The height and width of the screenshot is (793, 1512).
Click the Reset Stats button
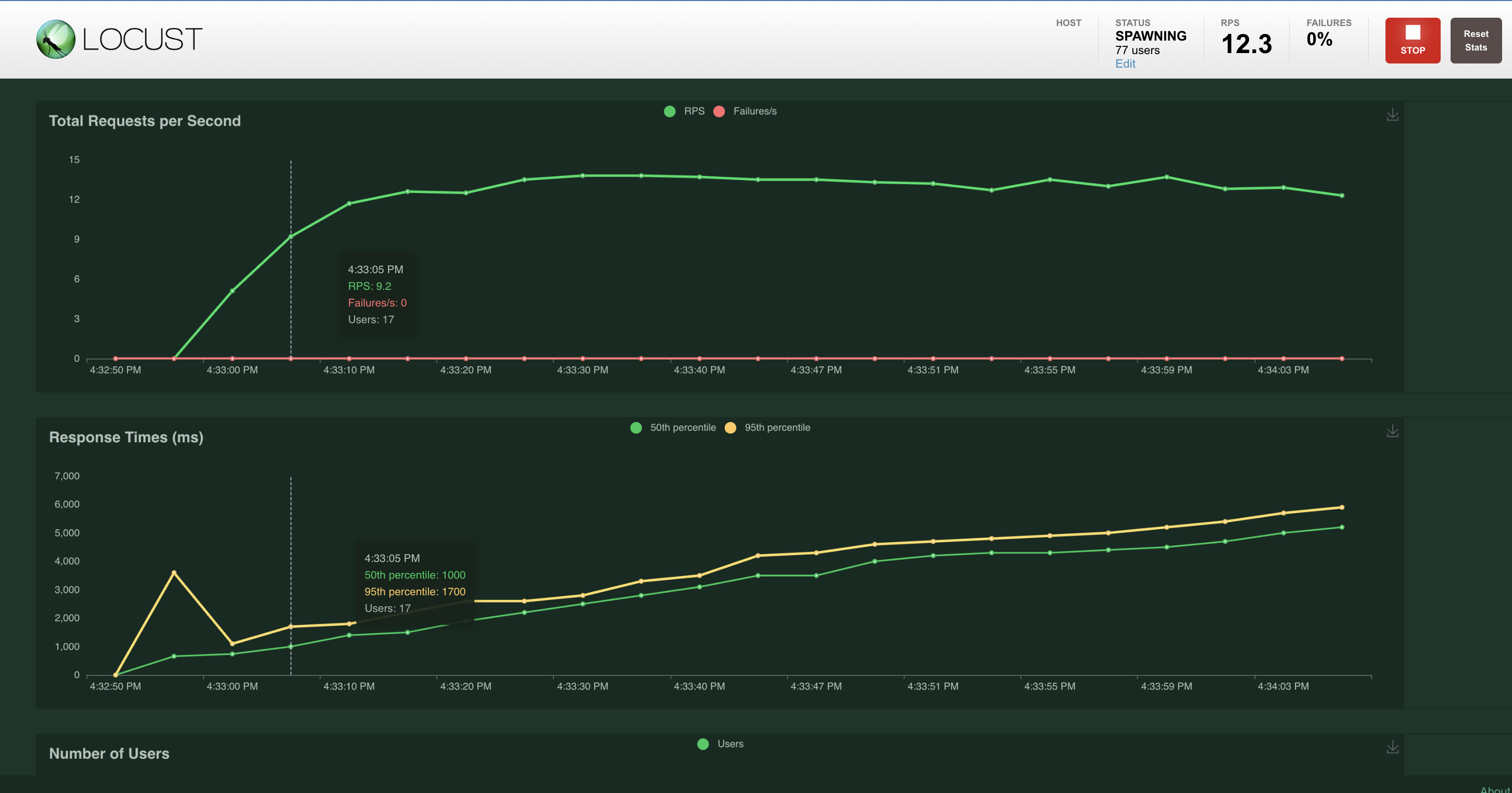pyautogui.click(x=1475, y=41)
